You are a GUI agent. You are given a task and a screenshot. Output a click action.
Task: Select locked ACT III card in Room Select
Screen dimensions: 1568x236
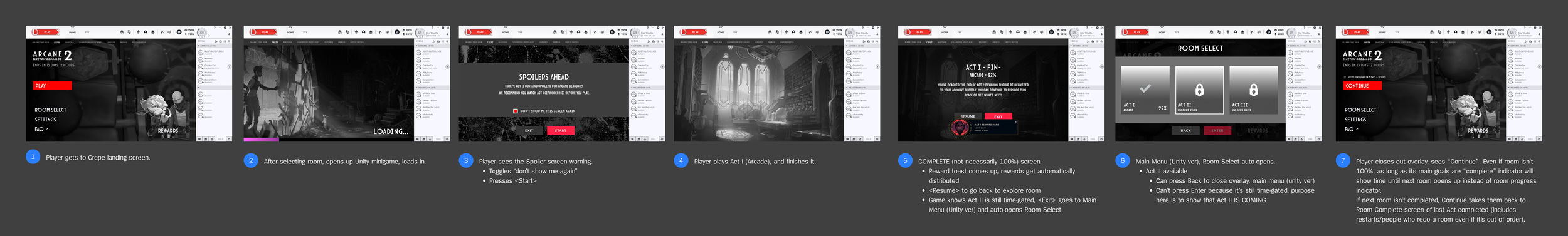(x=1254, y=90)
